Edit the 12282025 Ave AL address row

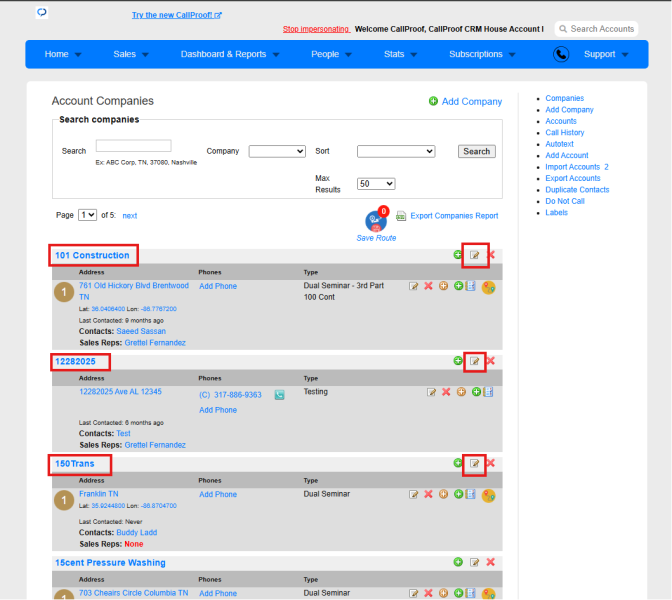point(431,392)
